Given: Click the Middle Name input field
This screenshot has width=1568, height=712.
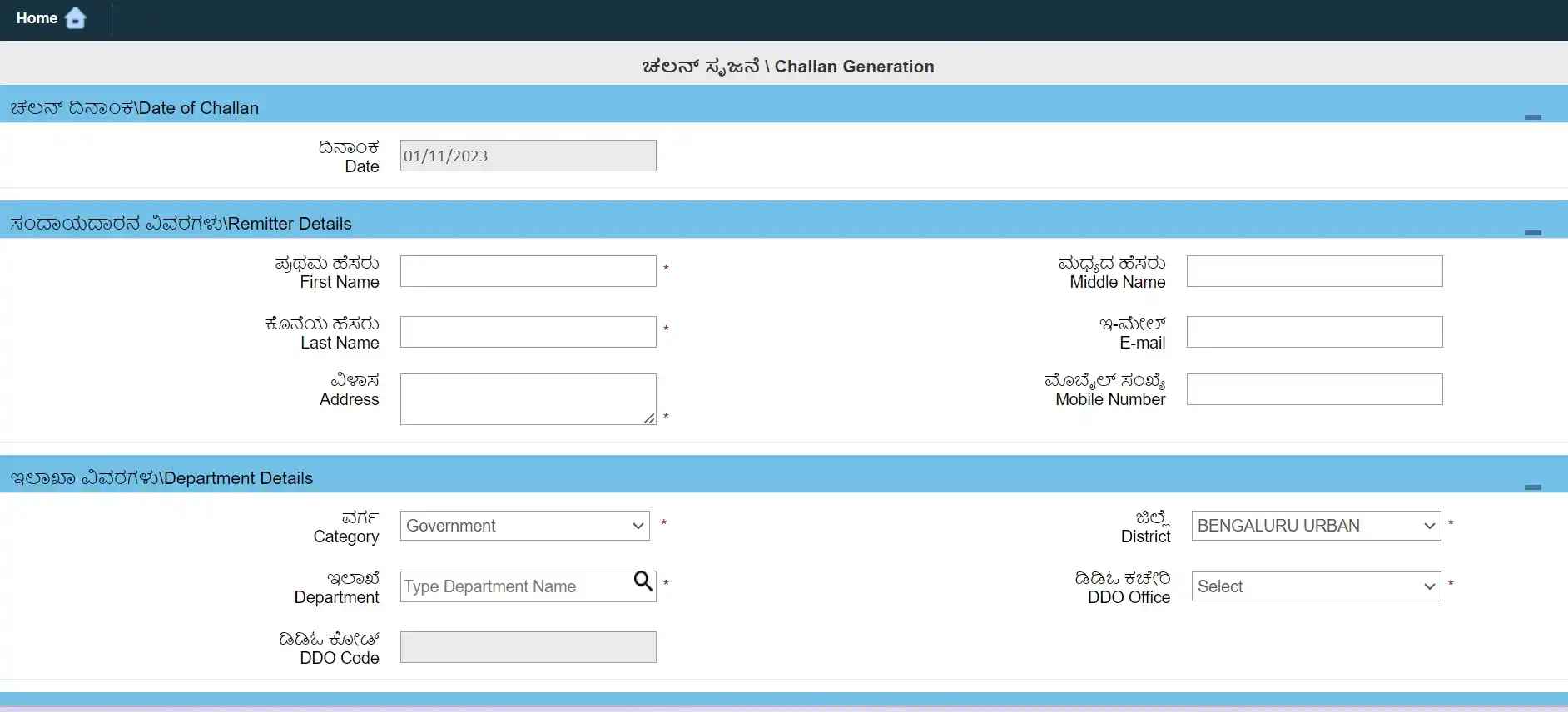Looking at the screenshot, I should (1314, 271).
